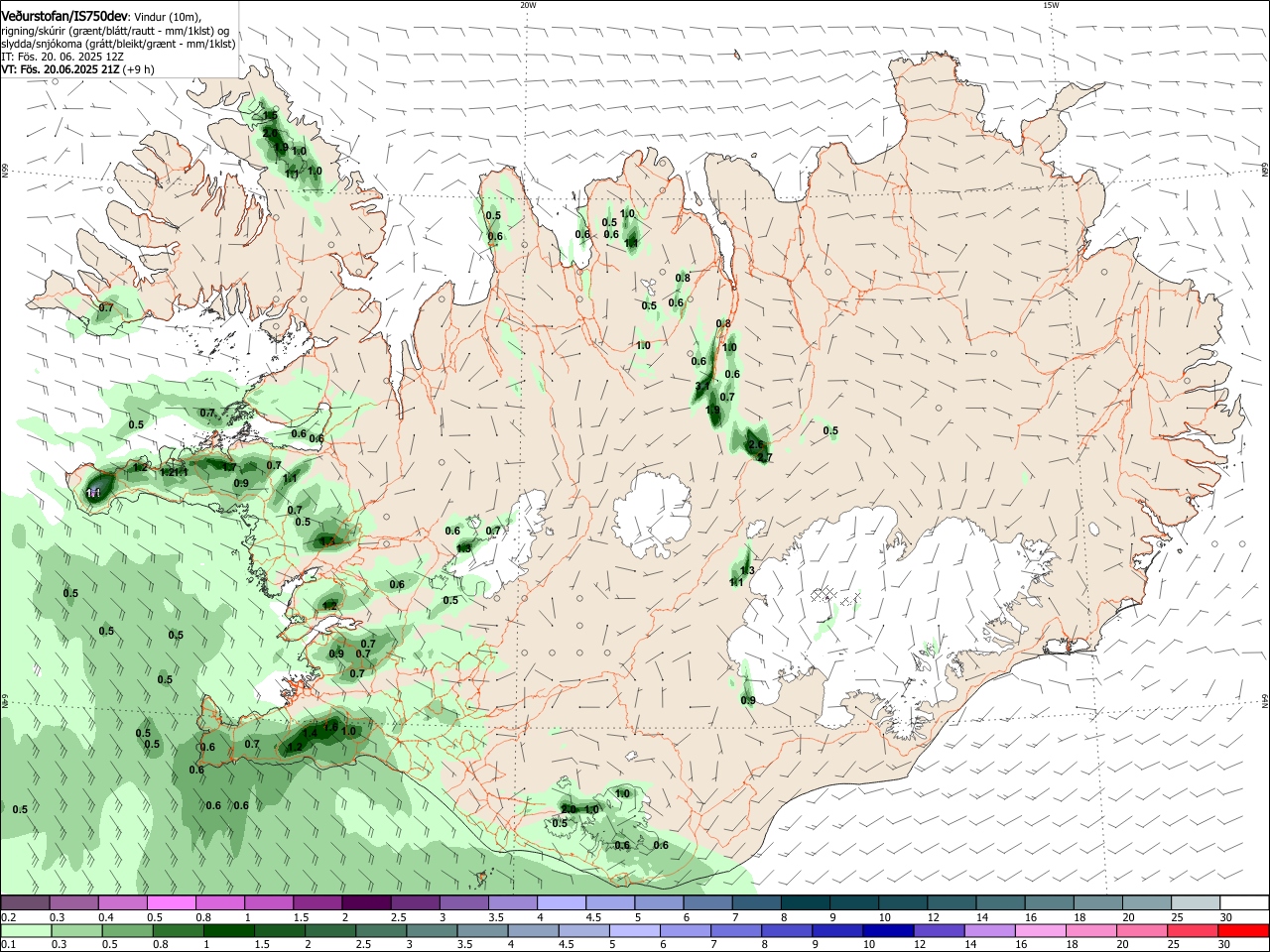Click the light lavender lower legend swatch labeled 5
Screen dimensions: 1270x952
pyautogui.click(x=635, y=930)
